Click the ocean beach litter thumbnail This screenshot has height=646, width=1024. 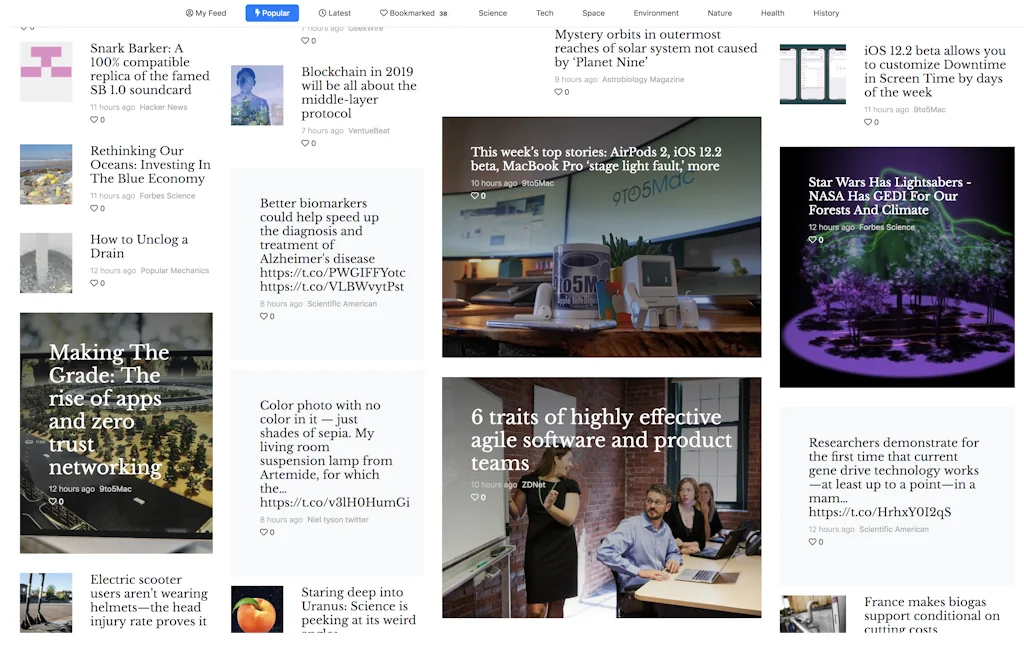click(46, 174)
